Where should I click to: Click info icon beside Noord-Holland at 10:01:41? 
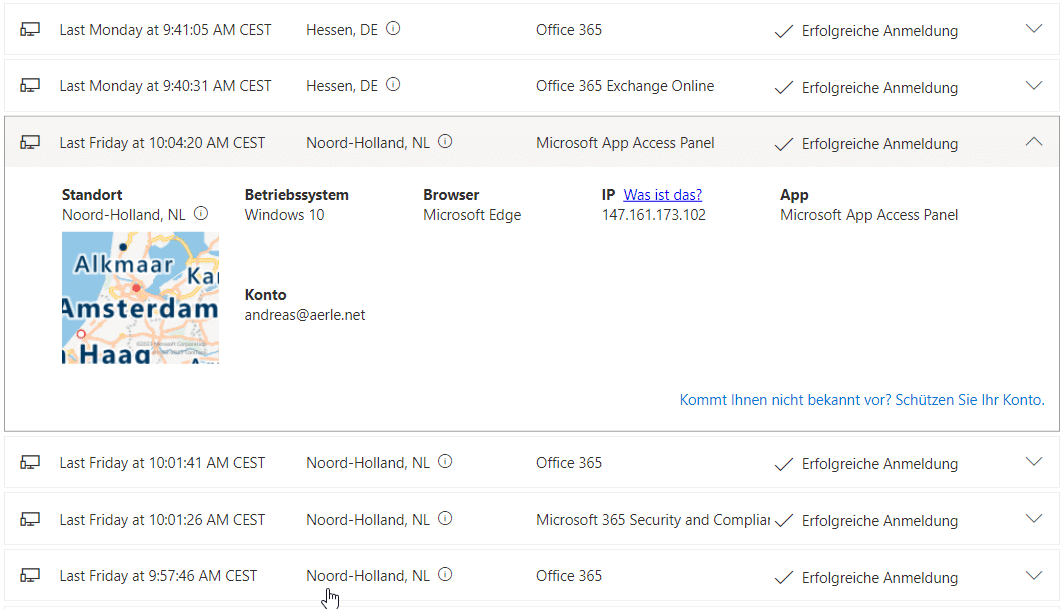[x=445, y=462]
